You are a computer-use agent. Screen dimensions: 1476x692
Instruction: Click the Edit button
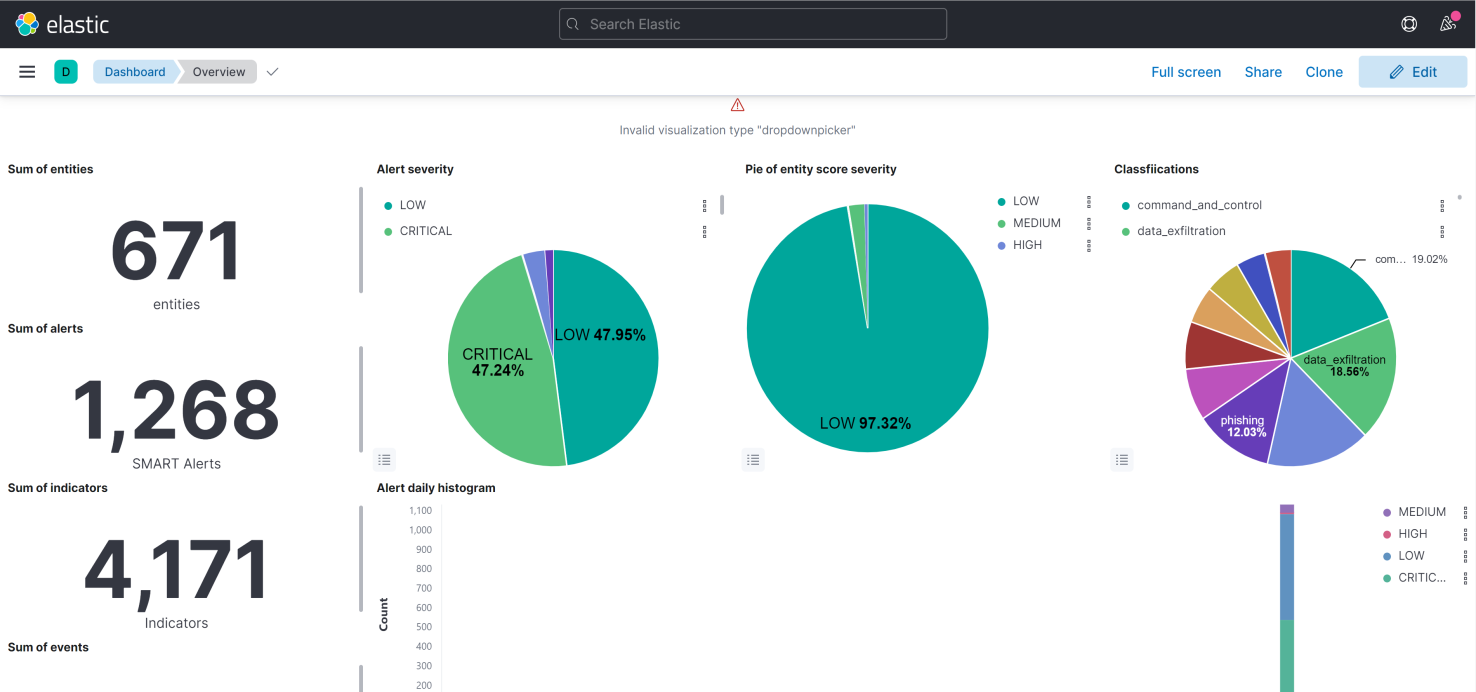(1413, 72)
